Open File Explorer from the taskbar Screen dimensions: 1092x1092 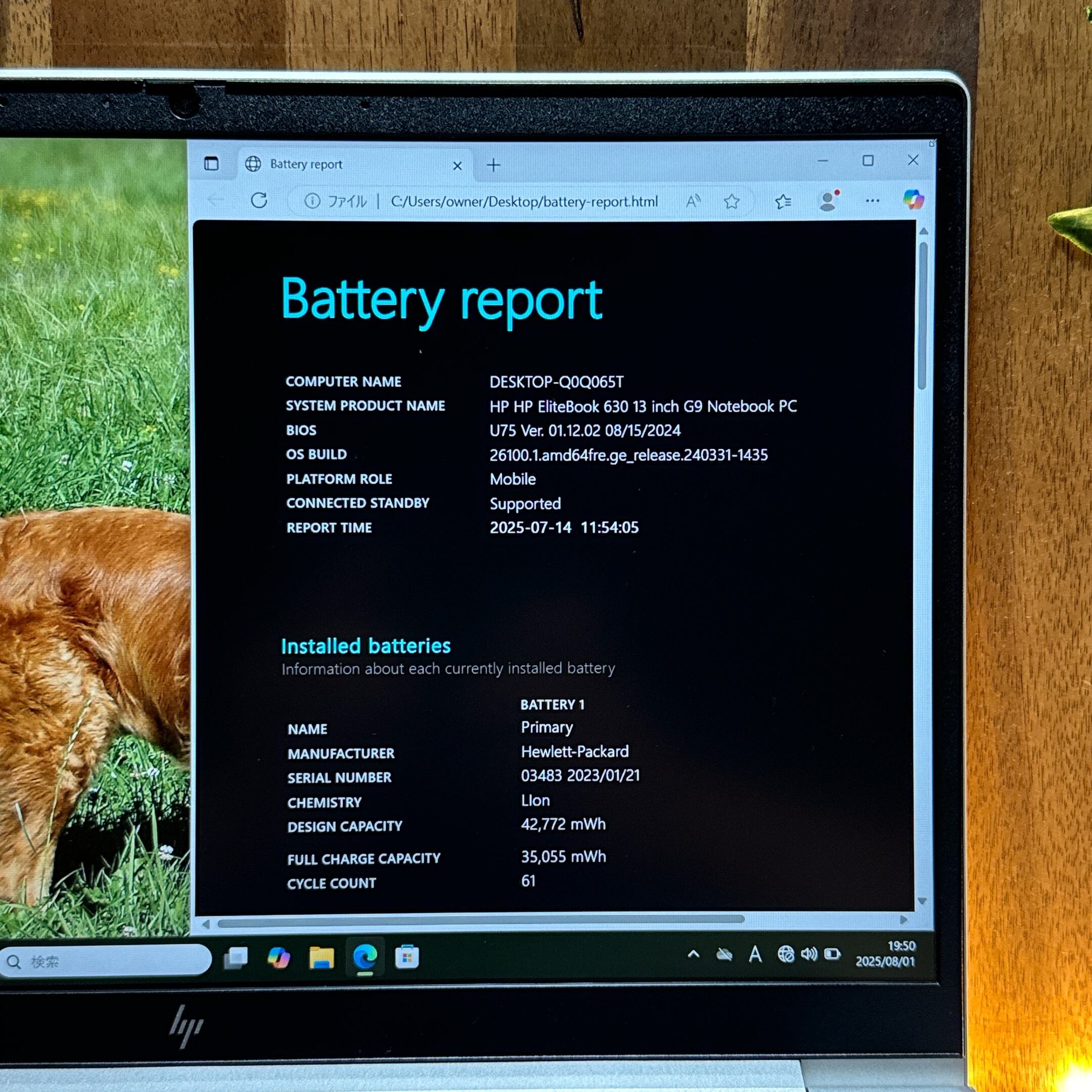[x=321, y=958]
